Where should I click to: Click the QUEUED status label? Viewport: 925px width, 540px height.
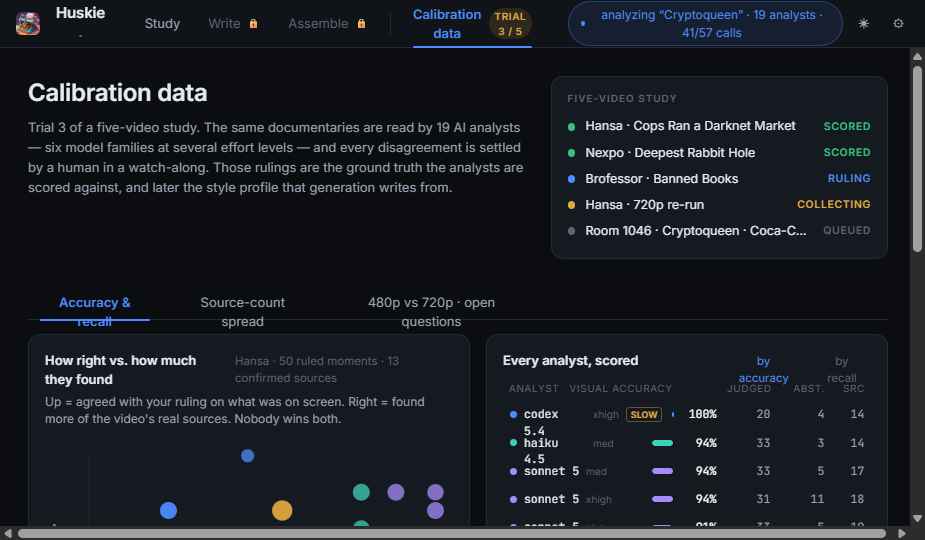(x=847, y=230)
